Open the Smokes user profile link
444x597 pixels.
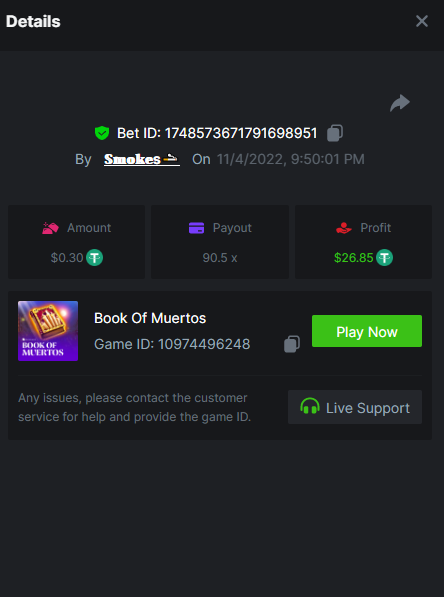142,159
